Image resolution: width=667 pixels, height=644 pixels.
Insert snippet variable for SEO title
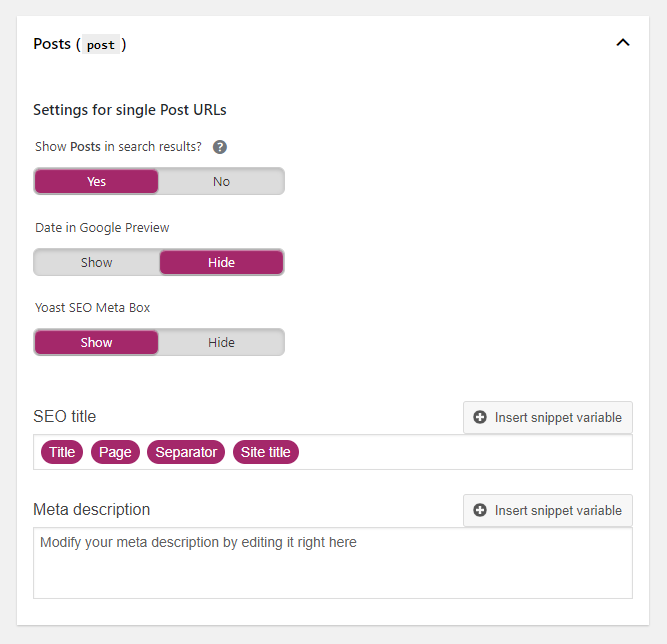tap(548, 417)
